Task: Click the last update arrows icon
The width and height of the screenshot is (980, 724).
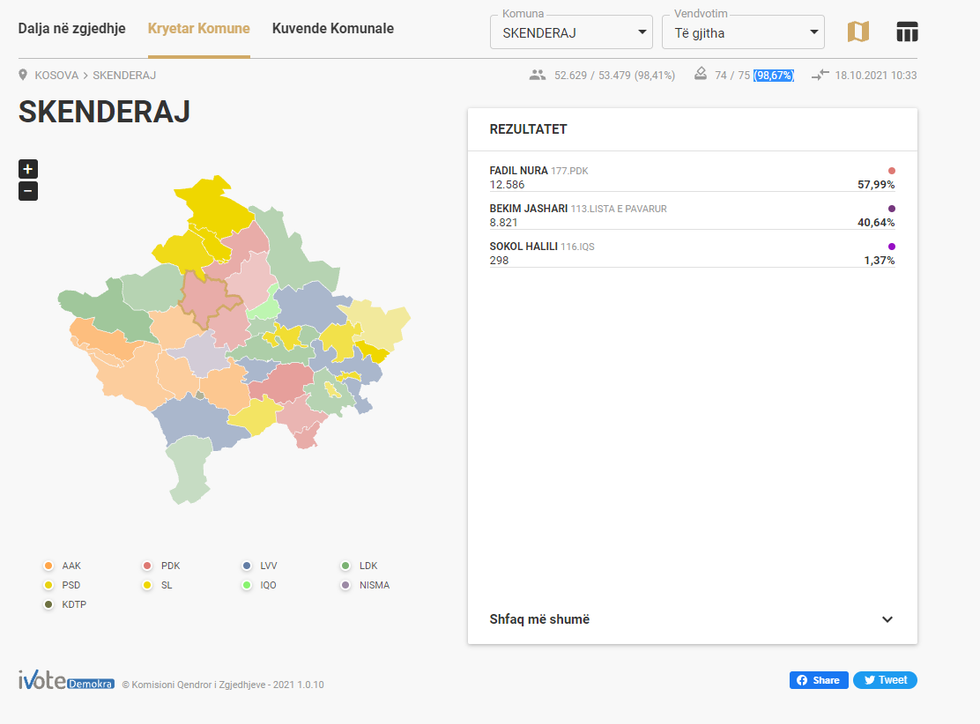Action: (820, 75)
